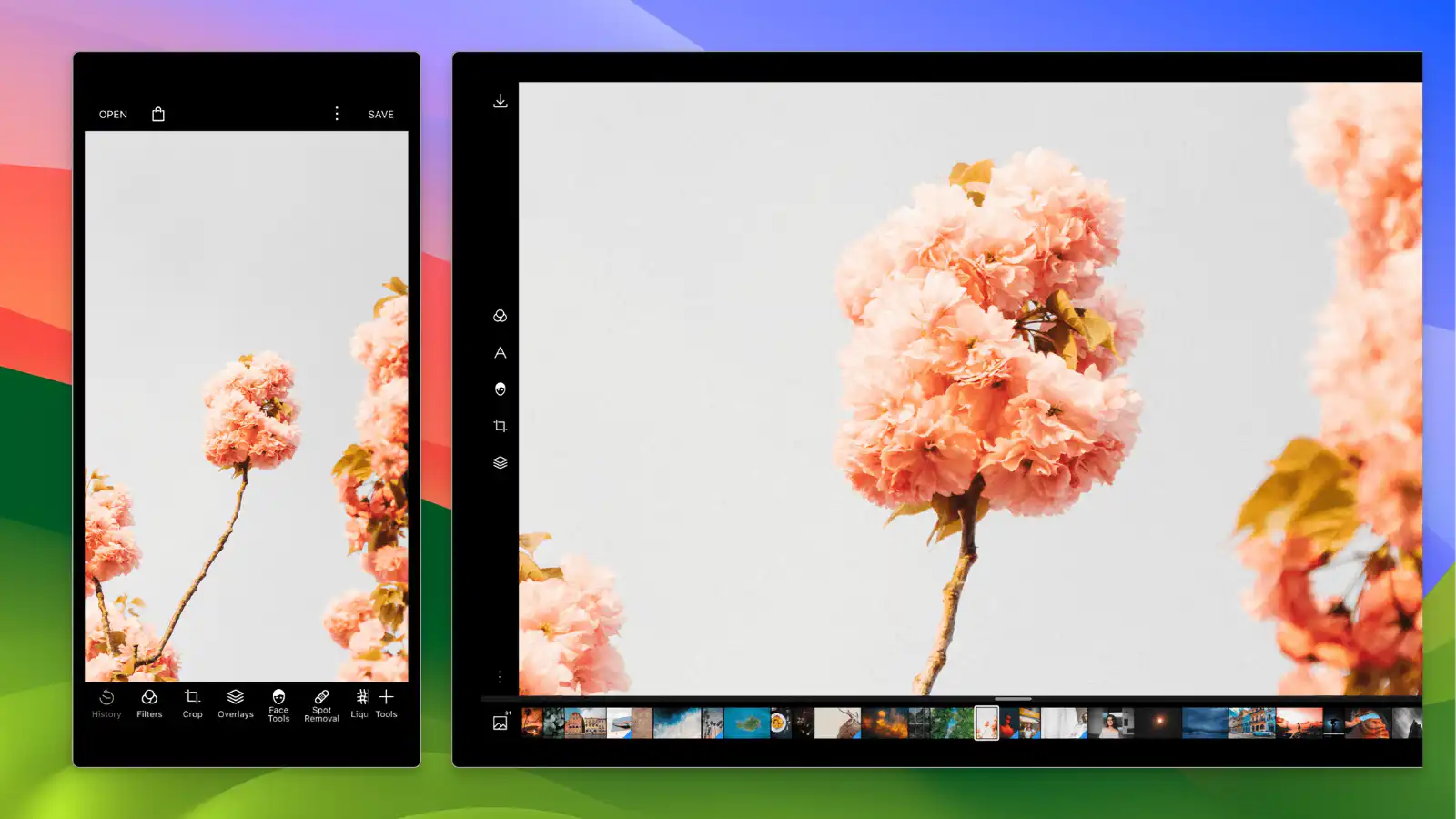Open the face retouch tool in the sidebar
This screenshot has width=1456, height=819.
[x=500, y=389]
